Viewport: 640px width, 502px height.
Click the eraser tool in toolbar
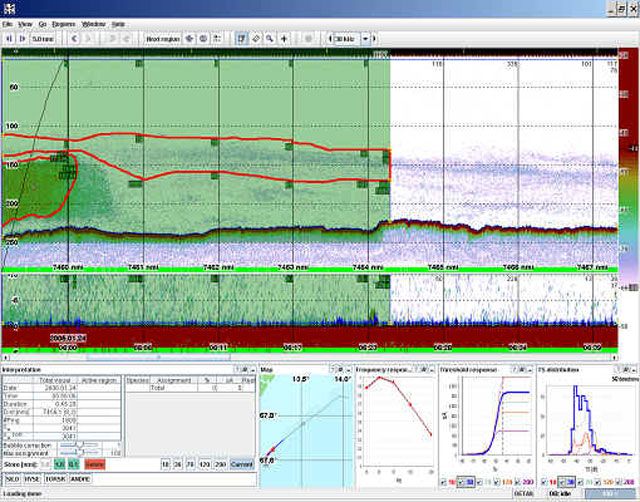(x=257, y=39)
